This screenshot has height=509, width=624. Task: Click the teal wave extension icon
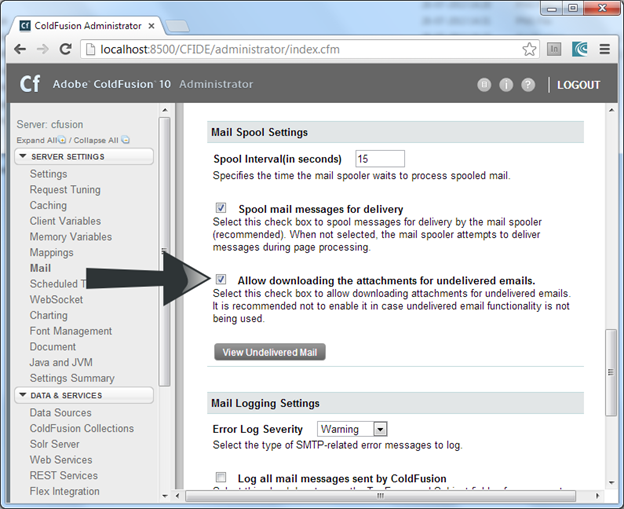click(580, 49)
